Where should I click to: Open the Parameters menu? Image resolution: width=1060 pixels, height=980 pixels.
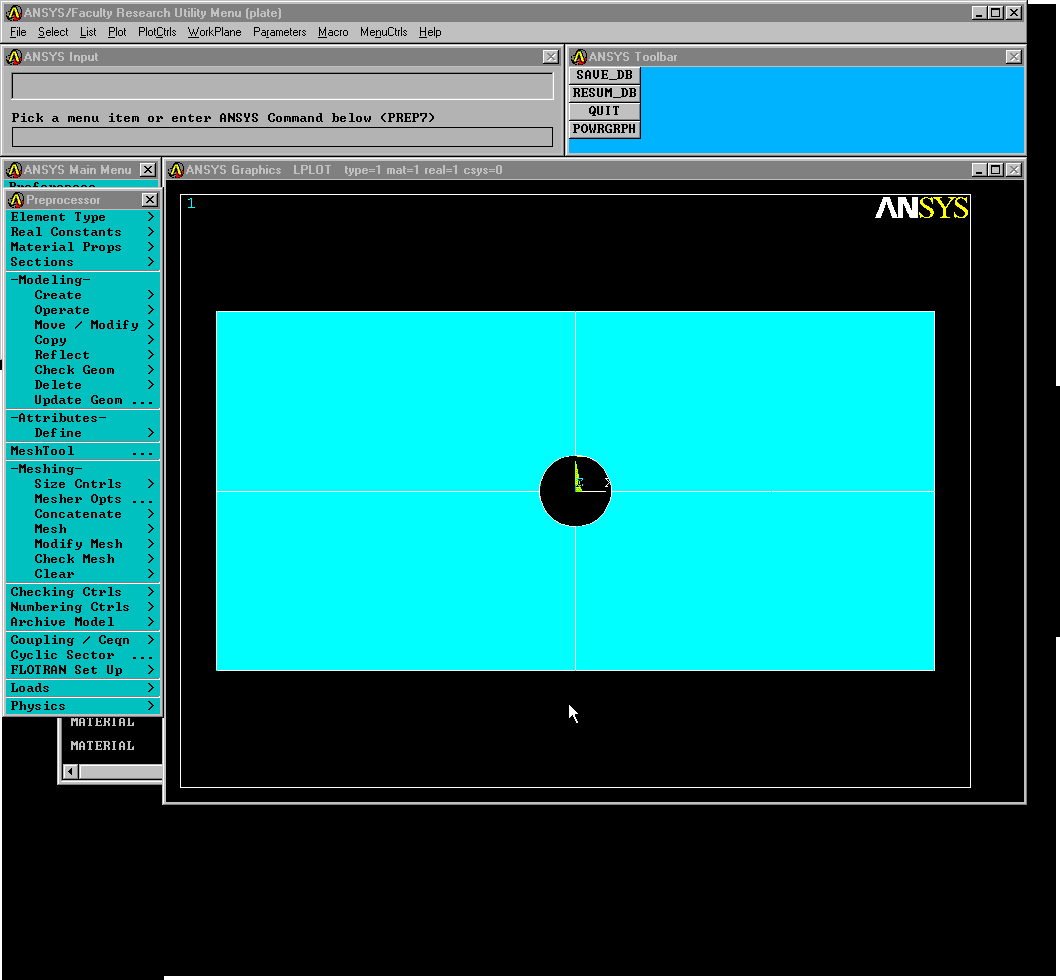pos(279,32)
